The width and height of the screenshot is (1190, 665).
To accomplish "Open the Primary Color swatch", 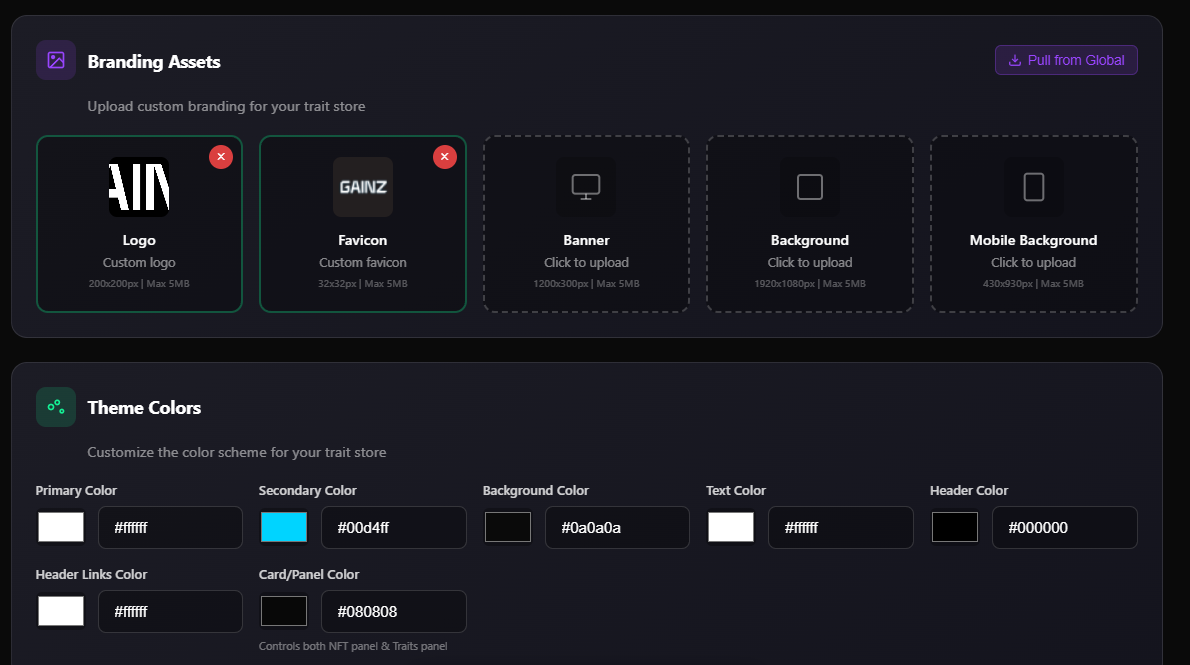I will click(61, 527).
